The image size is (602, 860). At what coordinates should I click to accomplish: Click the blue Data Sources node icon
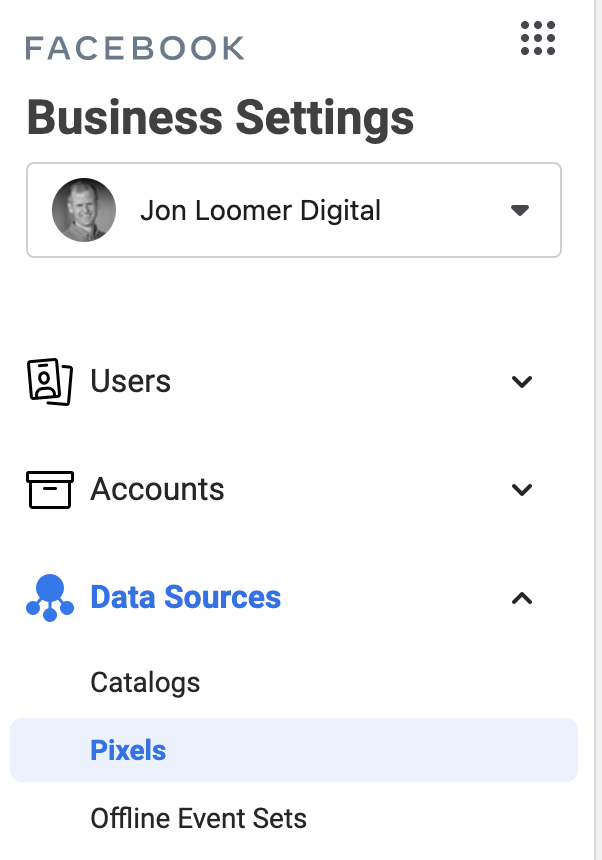50,598
